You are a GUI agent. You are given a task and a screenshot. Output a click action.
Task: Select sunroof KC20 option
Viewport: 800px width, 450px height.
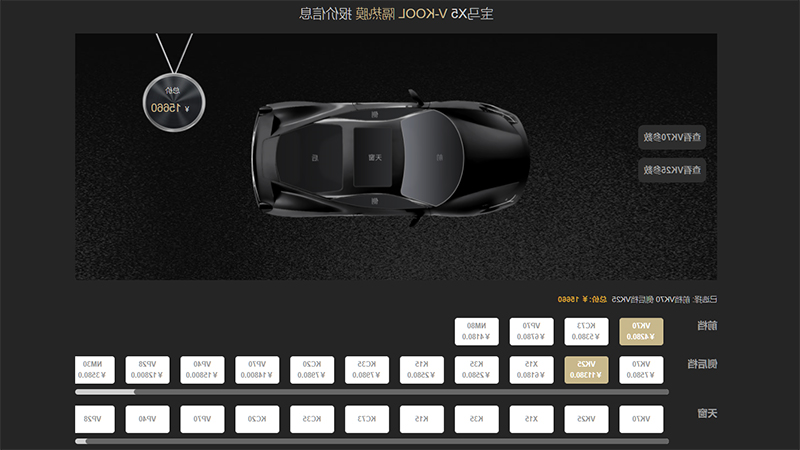coord(257,419)
